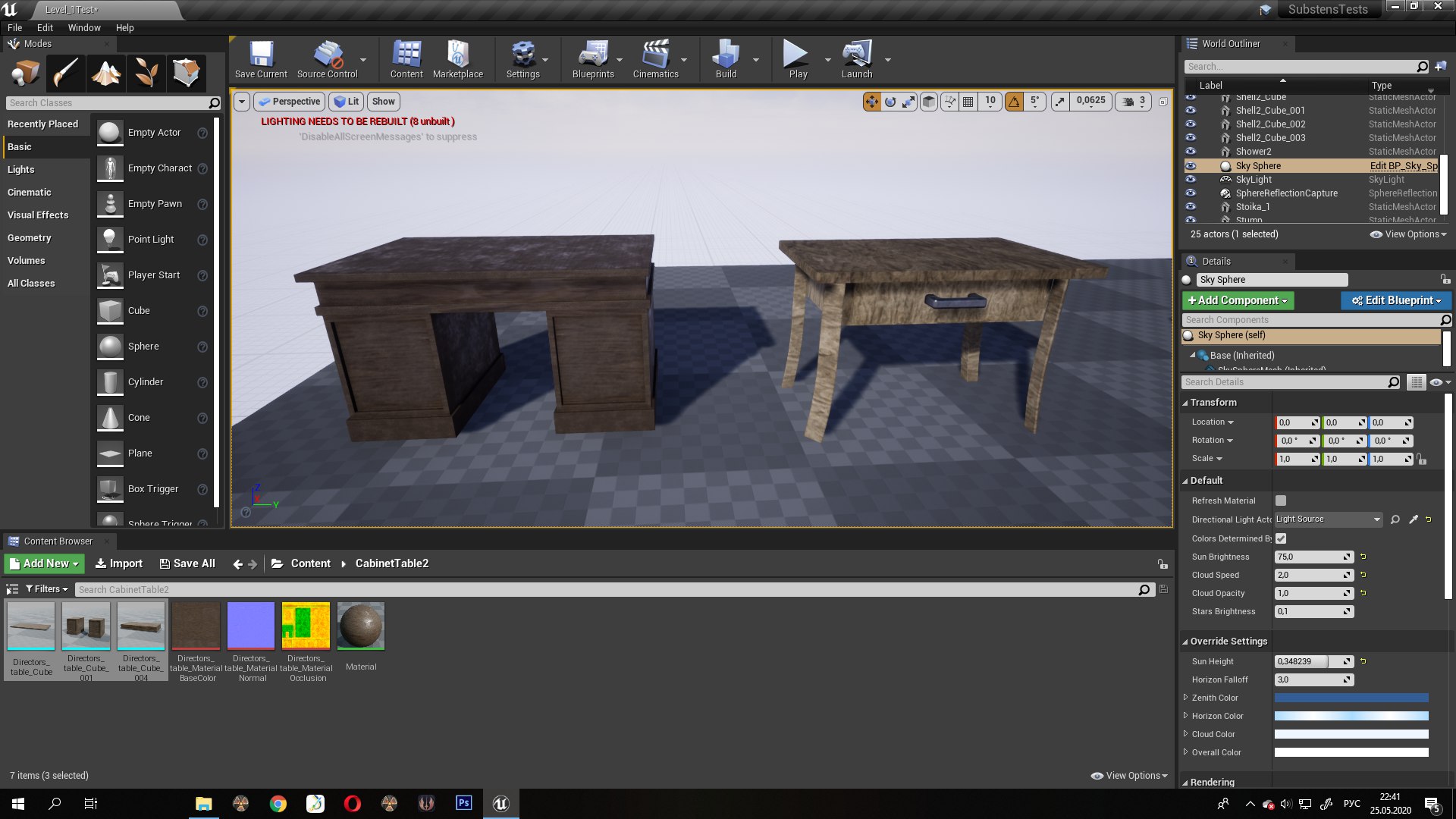Open Content toolbar icon
This screenshot has width=1456, height=819.
coord(406,59)
